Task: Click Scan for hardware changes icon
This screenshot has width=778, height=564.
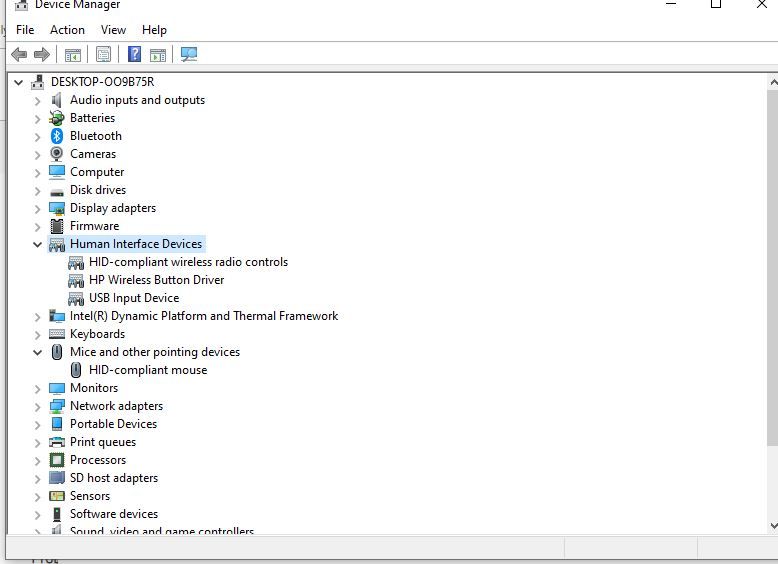Action: (188, 54)
